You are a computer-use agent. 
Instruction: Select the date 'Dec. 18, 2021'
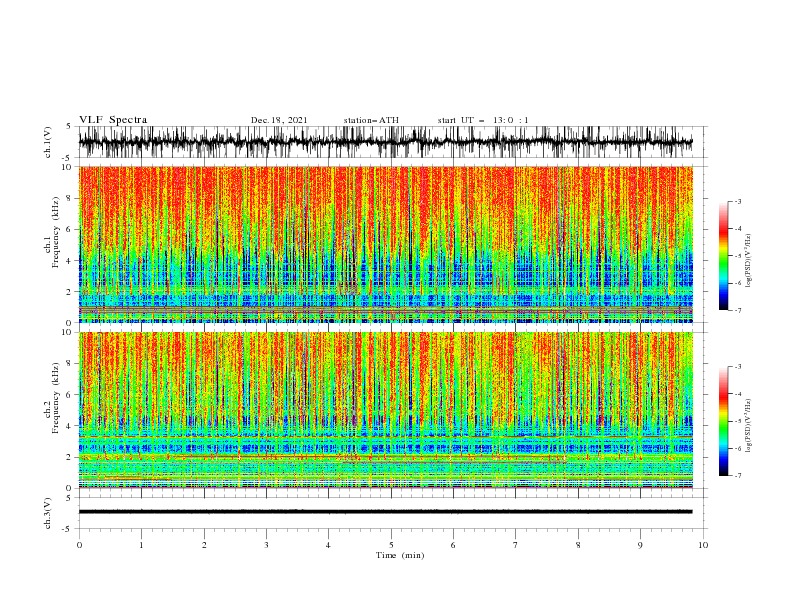279,120
